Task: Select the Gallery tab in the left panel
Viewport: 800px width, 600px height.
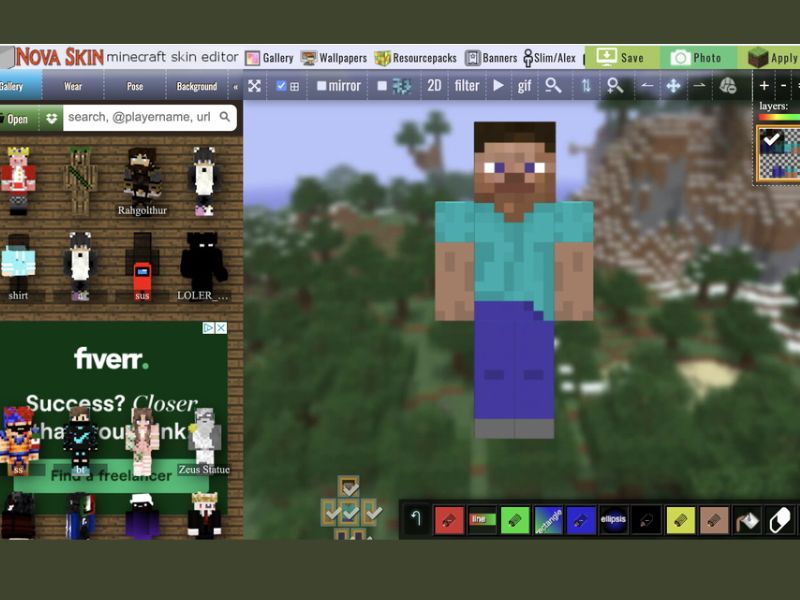Action: point(19,86)
